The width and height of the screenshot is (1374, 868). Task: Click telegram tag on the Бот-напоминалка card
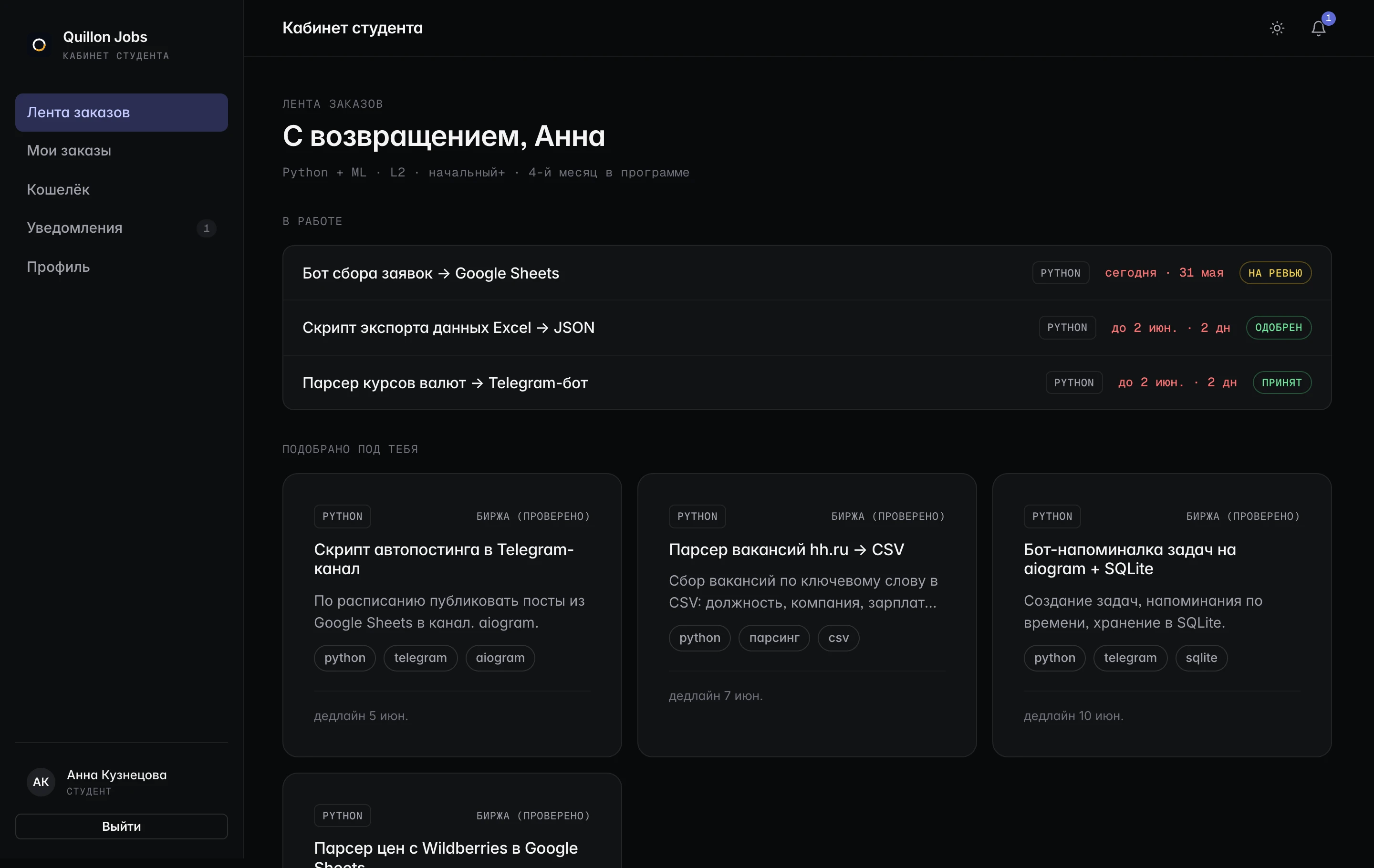1130,658
